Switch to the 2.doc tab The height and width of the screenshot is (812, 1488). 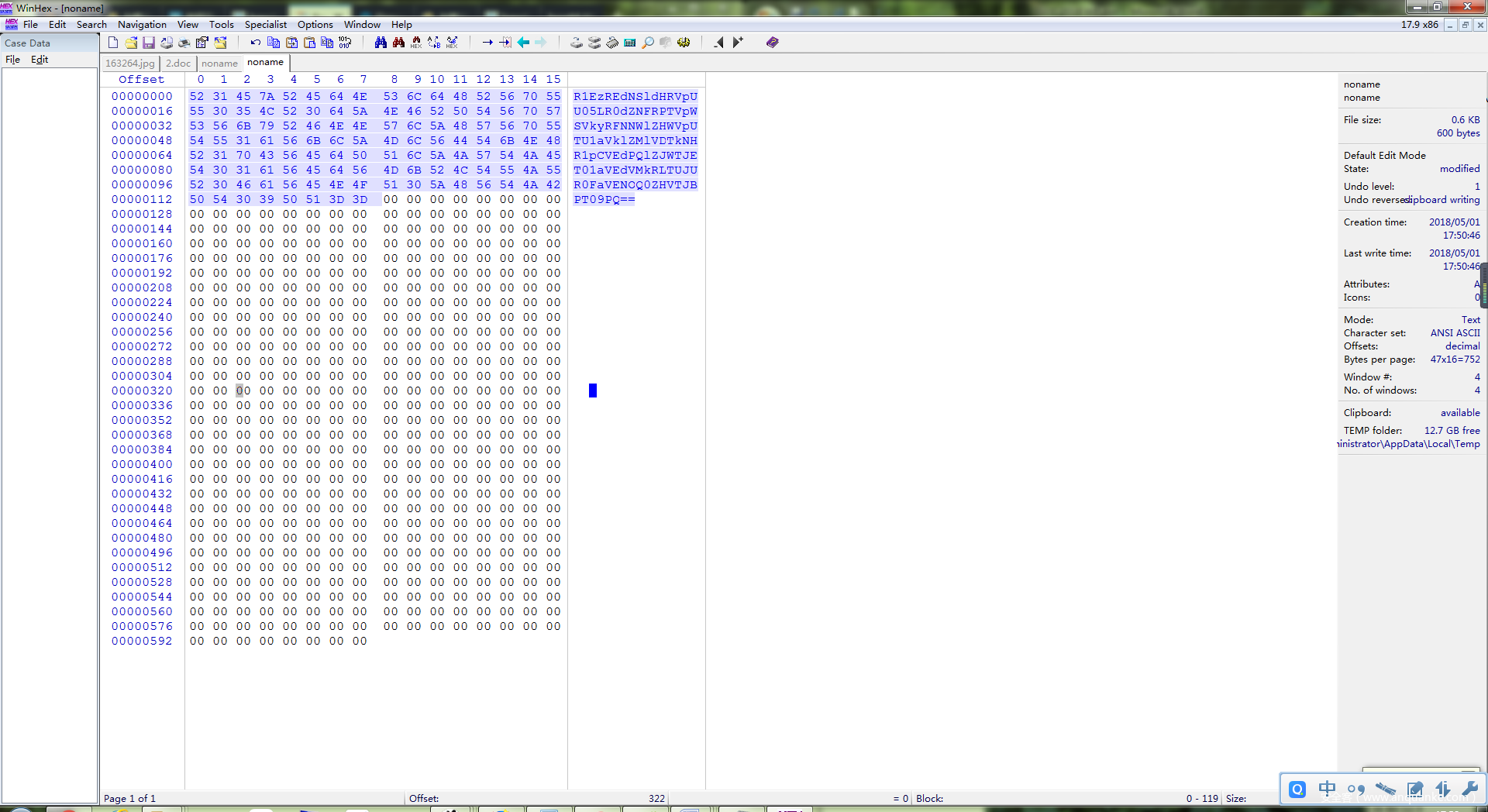(x=177, y=64)
